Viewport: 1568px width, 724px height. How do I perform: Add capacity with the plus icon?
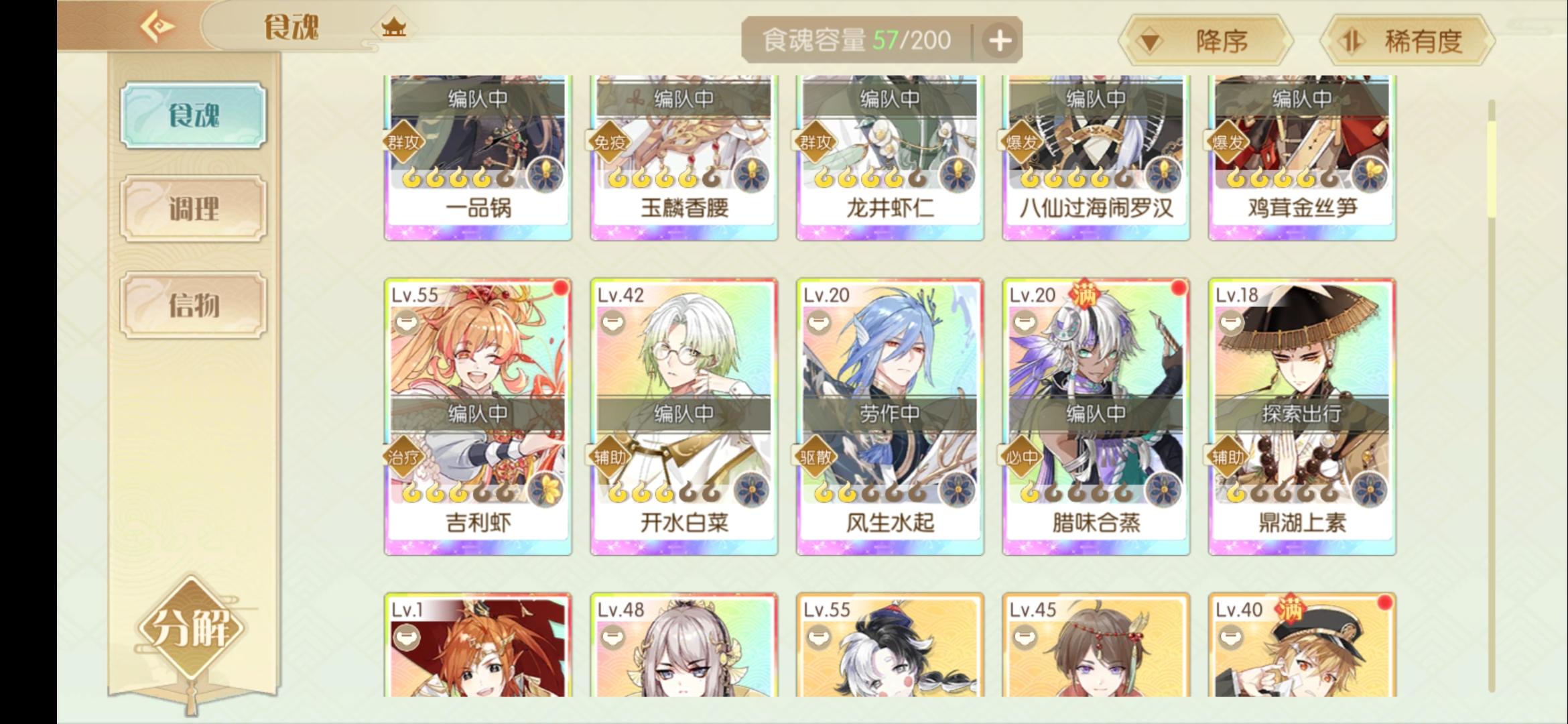[1000, 41]
